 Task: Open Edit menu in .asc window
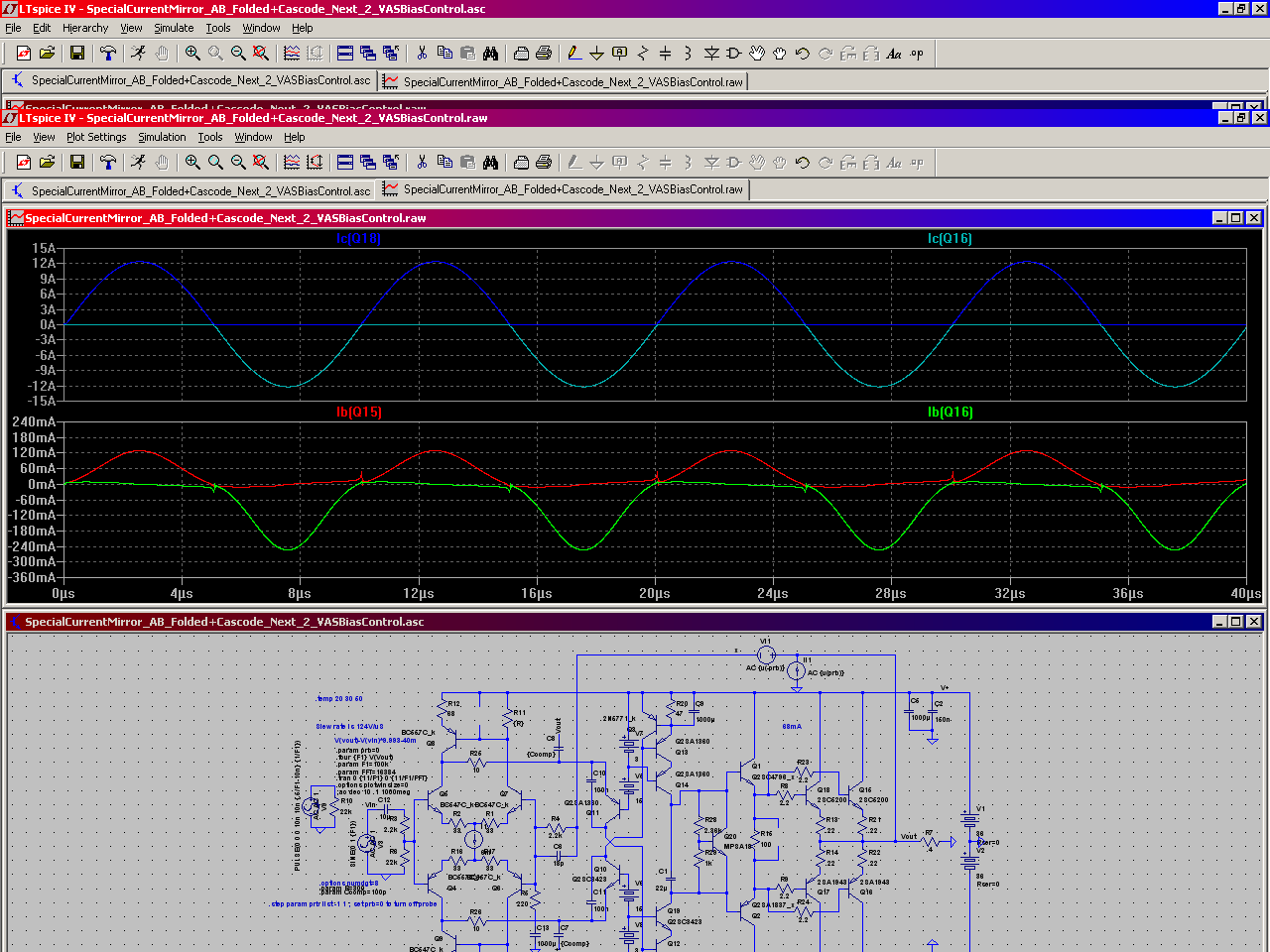(x=42, y=28)
